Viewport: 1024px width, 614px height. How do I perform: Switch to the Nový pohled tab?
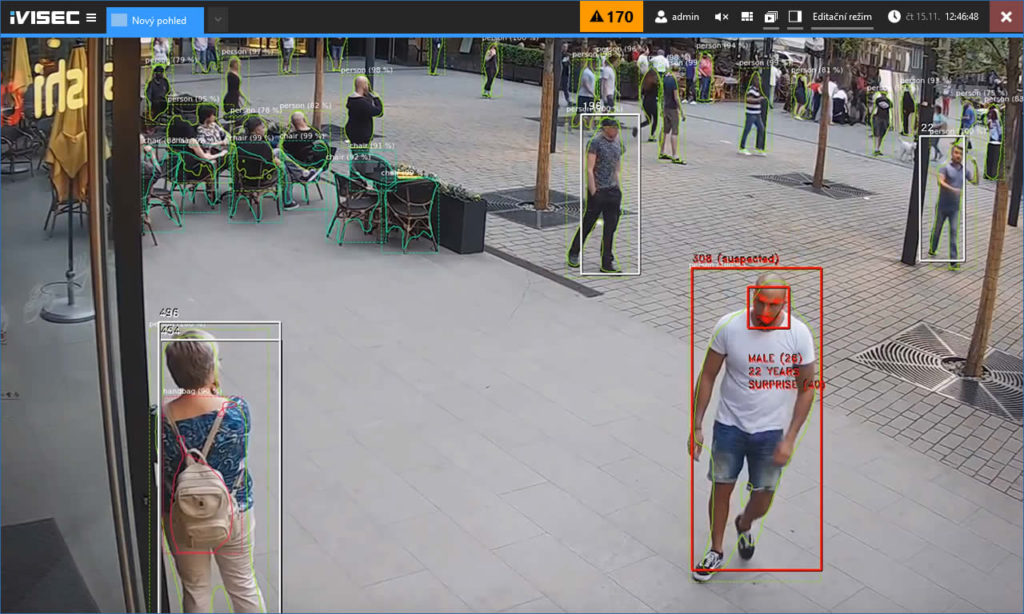pyautogui.click(x=155, y=20)
